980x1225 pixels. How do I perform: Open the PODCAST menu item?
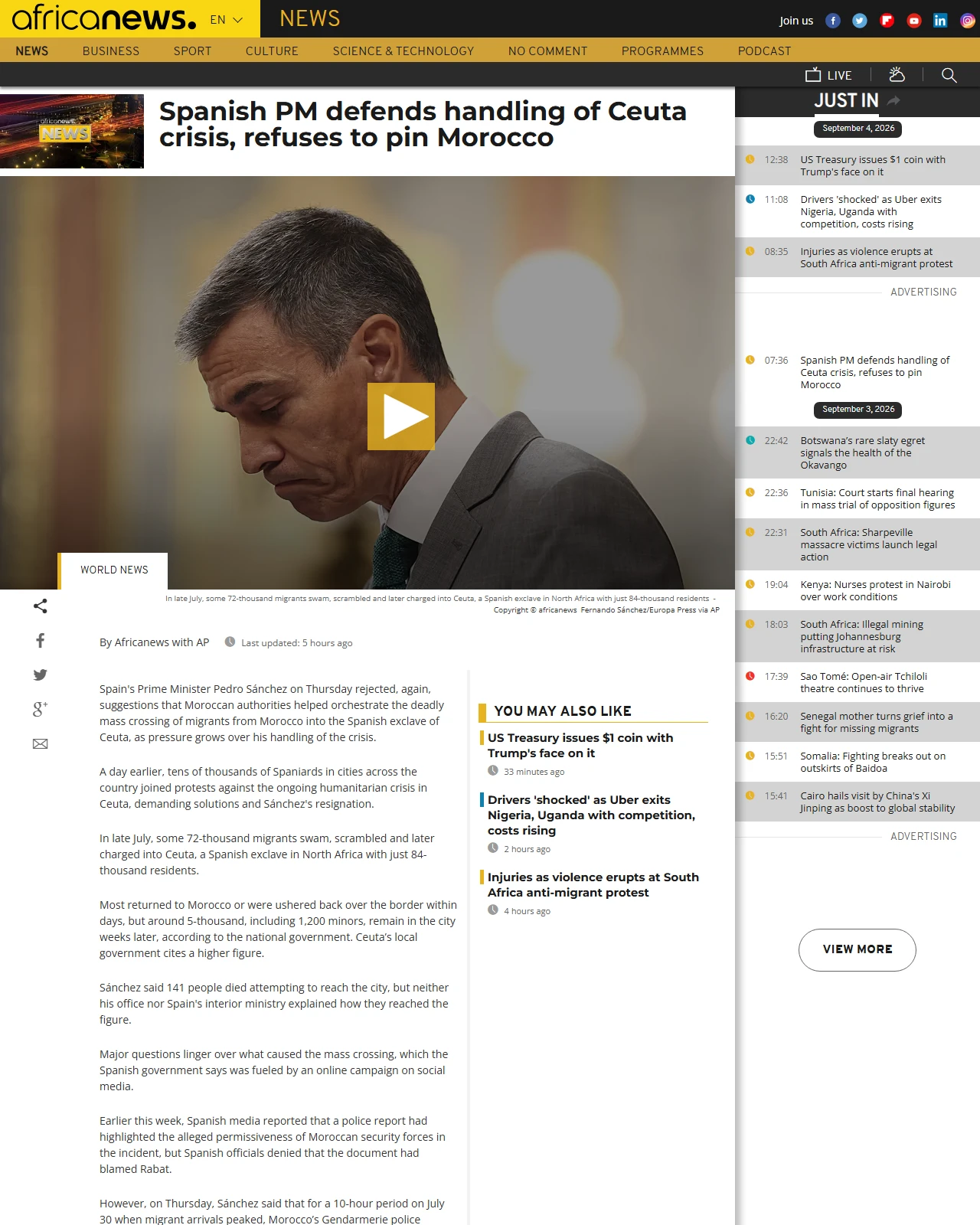(765, 51)
